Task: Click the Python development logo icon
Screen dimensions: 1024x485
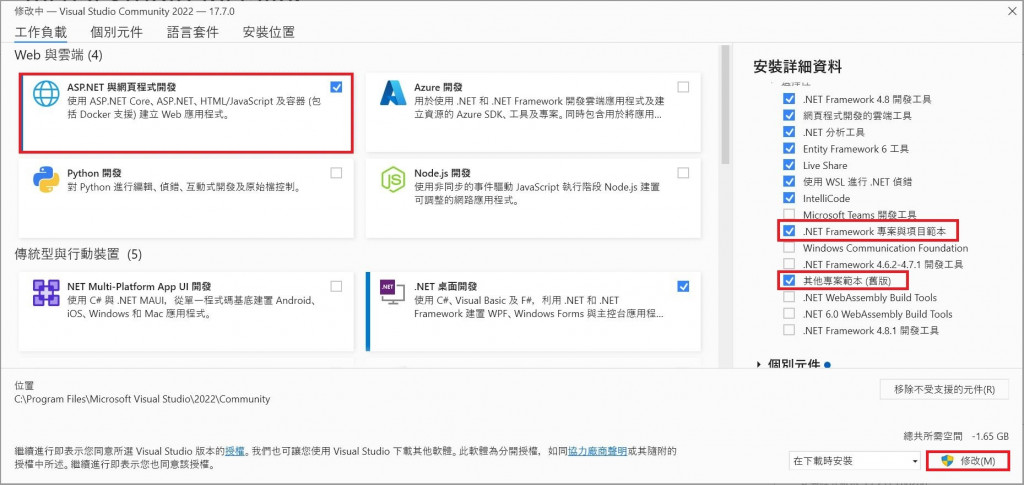Action: pyautogui.click(x=46, y=180)
